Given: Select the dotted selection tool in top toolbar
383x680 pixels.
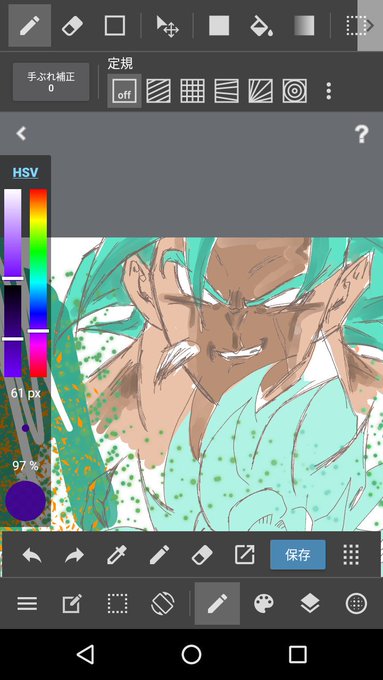Looking at the screenshot, I should (357, 26).
